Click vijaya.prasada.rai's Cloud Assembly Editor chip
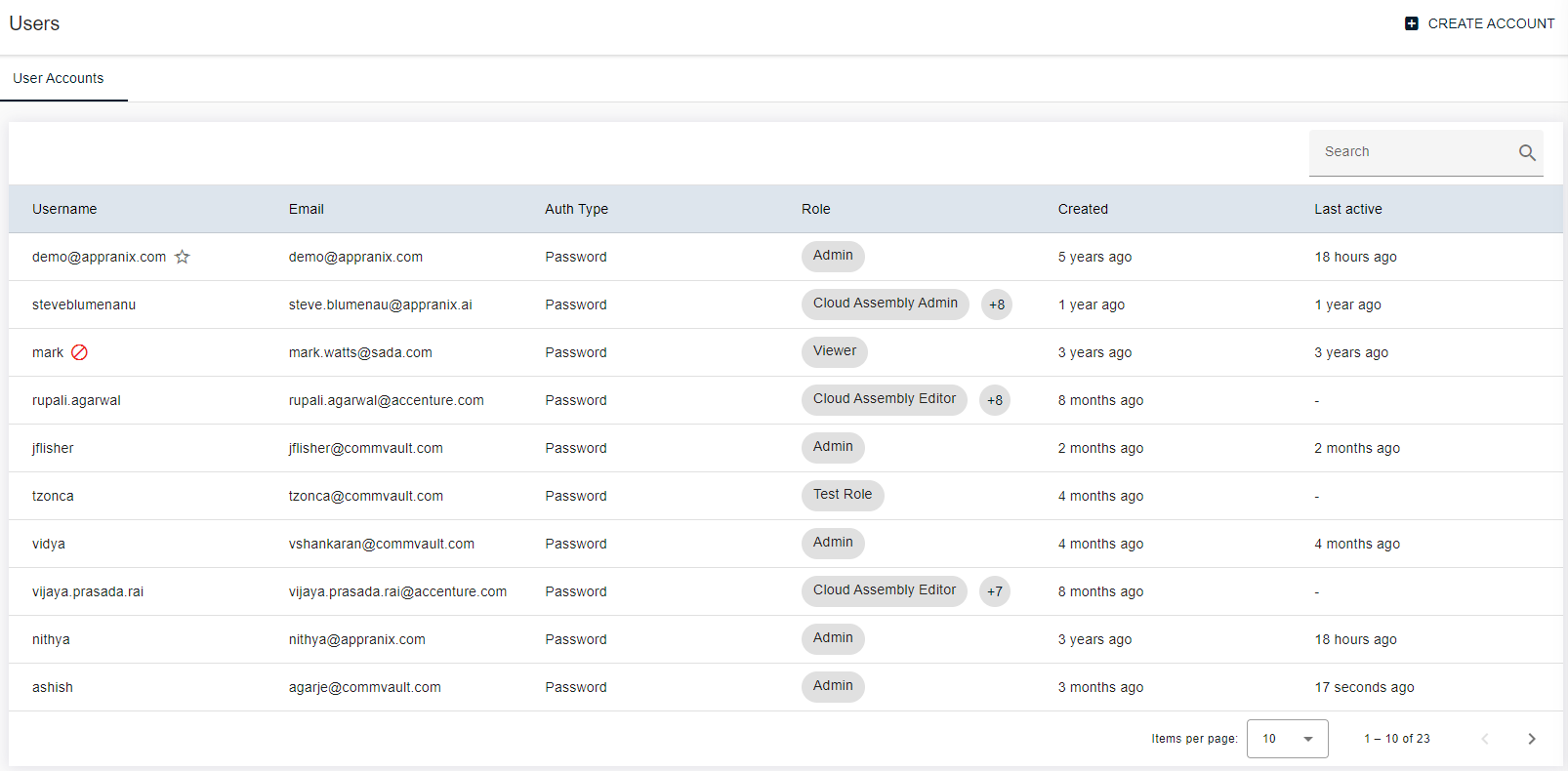This screenshot has height=771, width=1568. click(885, 590)
